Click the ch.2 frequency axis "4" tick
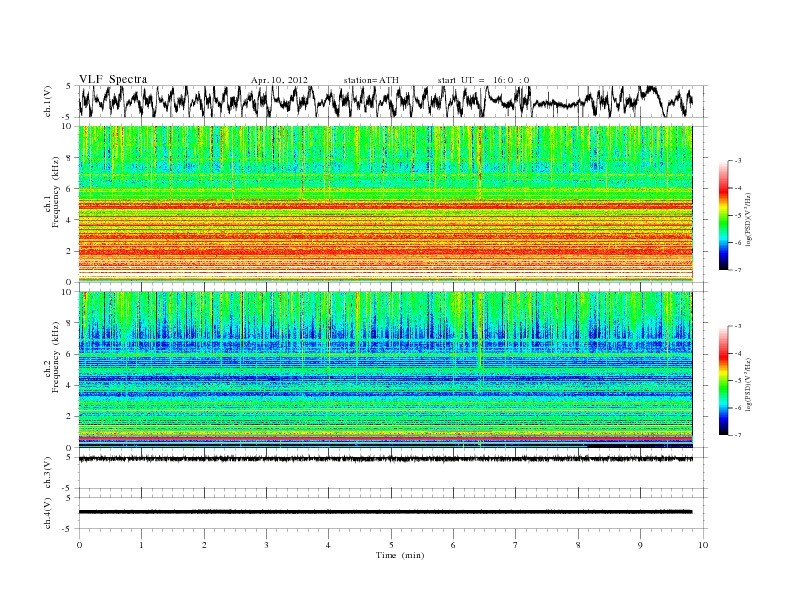The height and width of the screenshot is (612, 792). pyautogui.click(x=70, y=385)
